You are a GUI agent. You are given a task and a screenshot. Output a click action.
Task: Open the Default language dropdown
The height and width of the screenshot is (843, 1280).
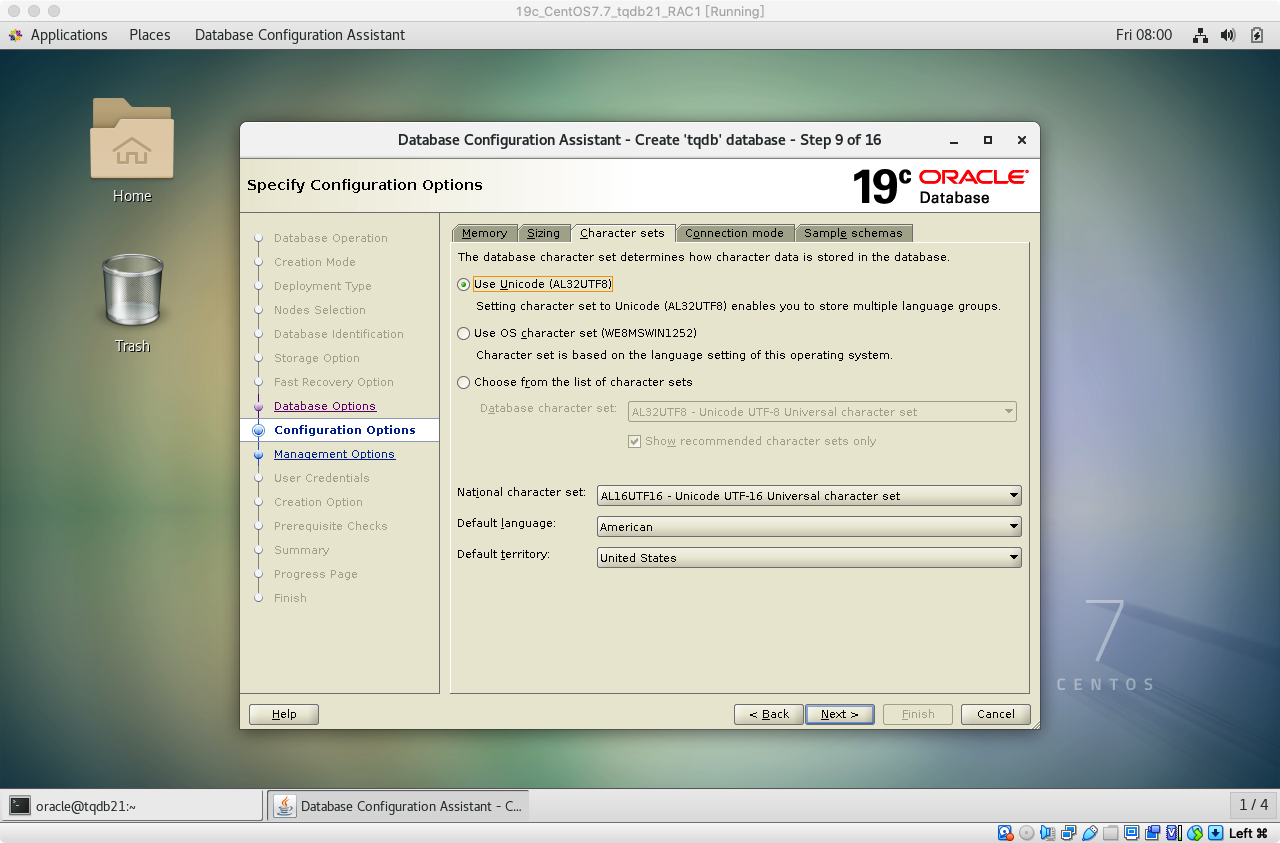(809, 527)
